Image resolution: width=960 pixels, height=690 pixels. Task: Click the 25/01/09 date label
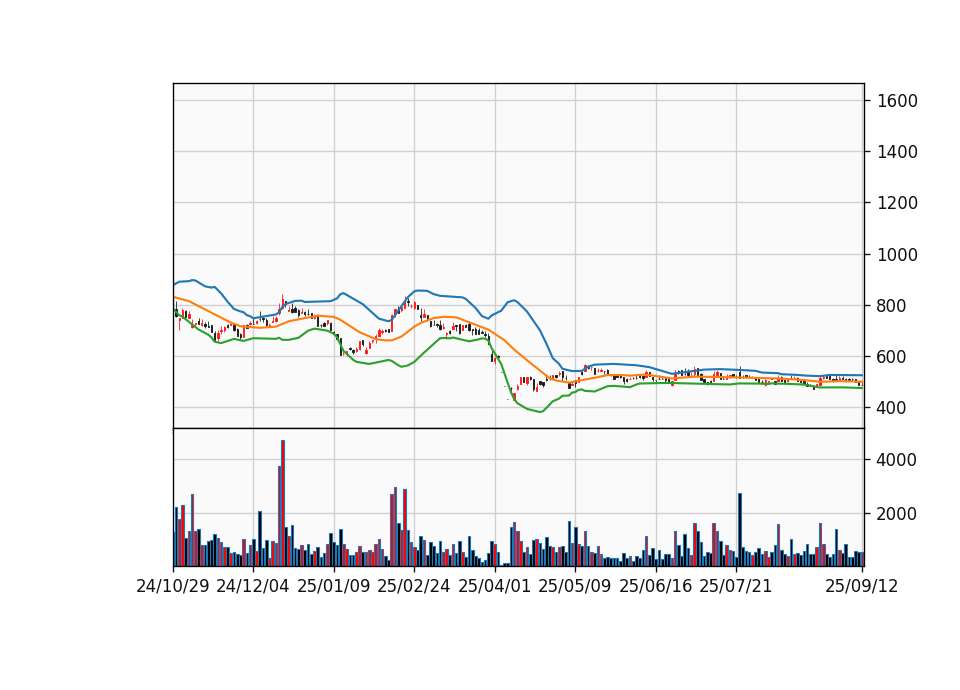(x=334, y=586)
